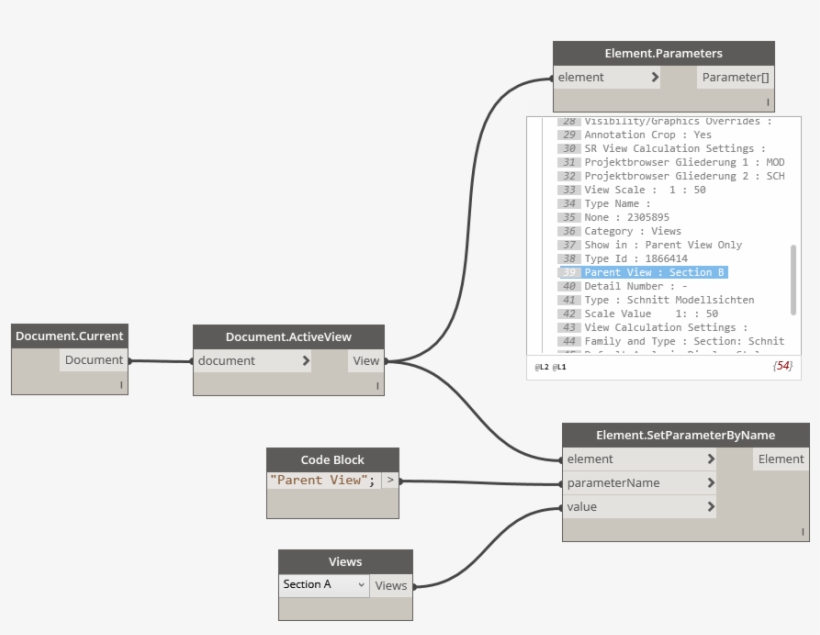Click the Code Block output port arrow
Viewport: 820px width, 635px height.
[x=390, y=481]
